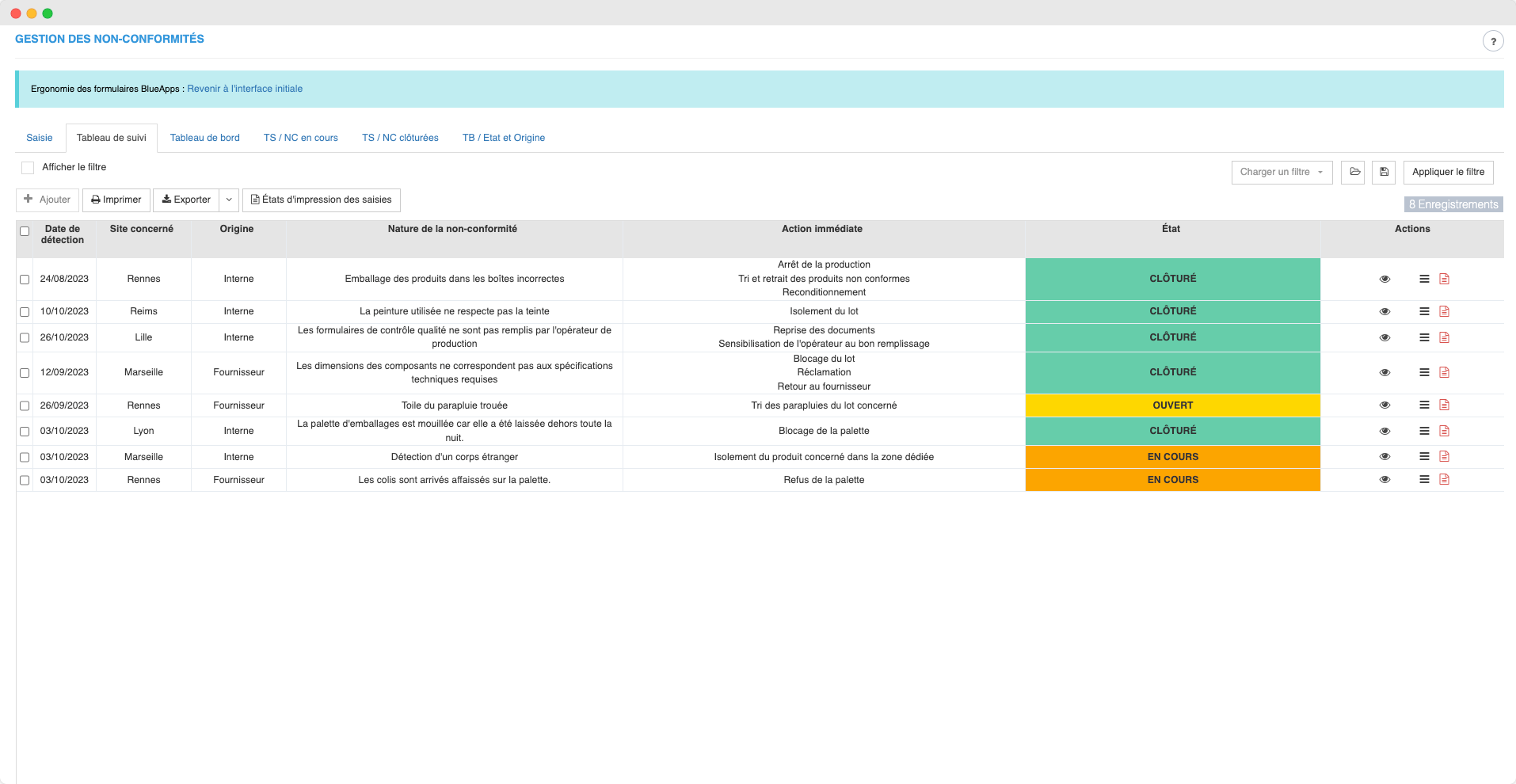
Task: Click the Exporter button
Action: pyautogui.click(x=186, y=200)
